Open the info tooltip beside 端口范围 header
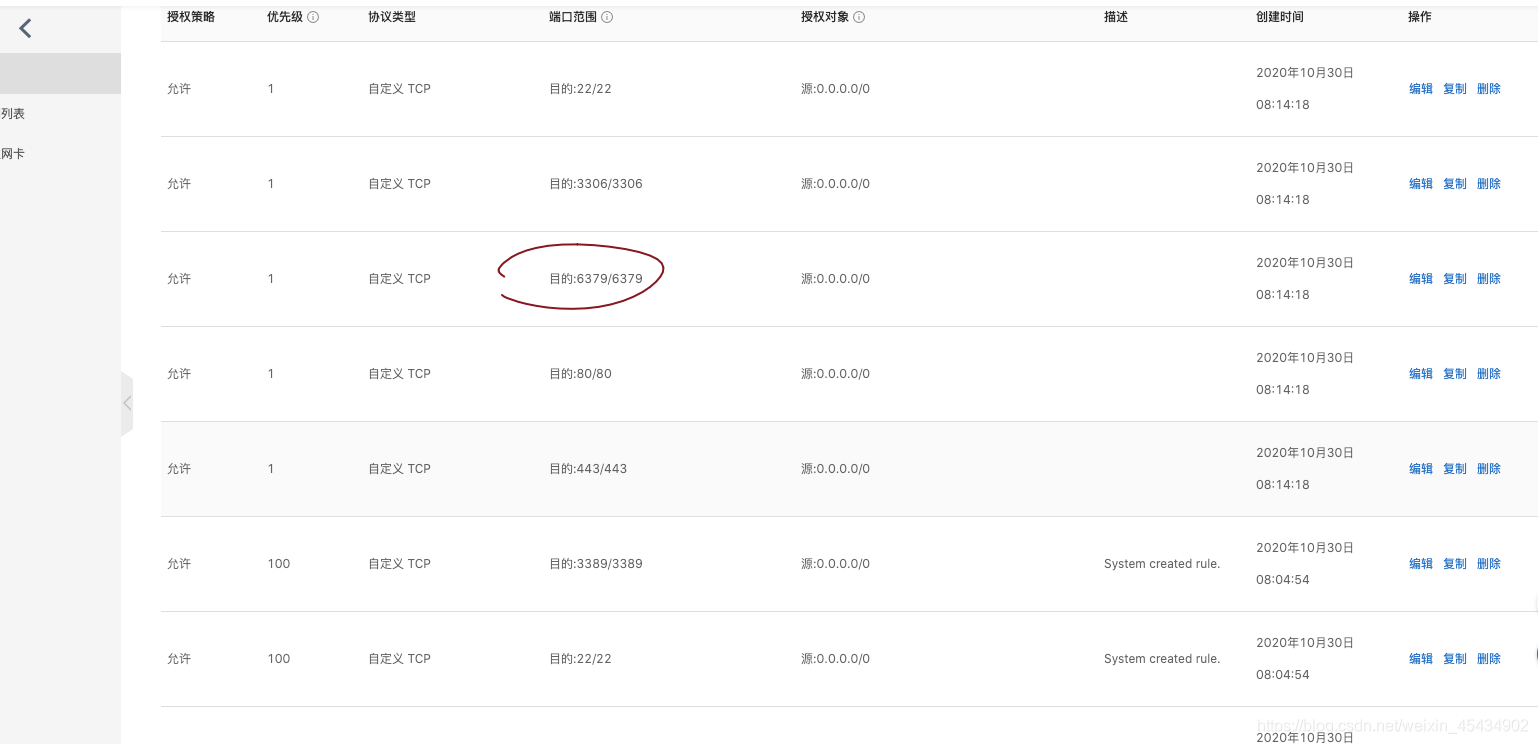 [x=607, y=17]
